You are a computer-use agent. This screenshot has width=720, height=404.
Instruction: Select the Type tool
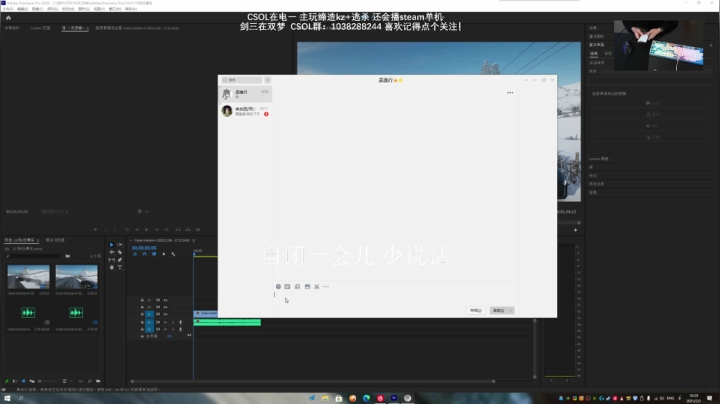coord(120,267)
